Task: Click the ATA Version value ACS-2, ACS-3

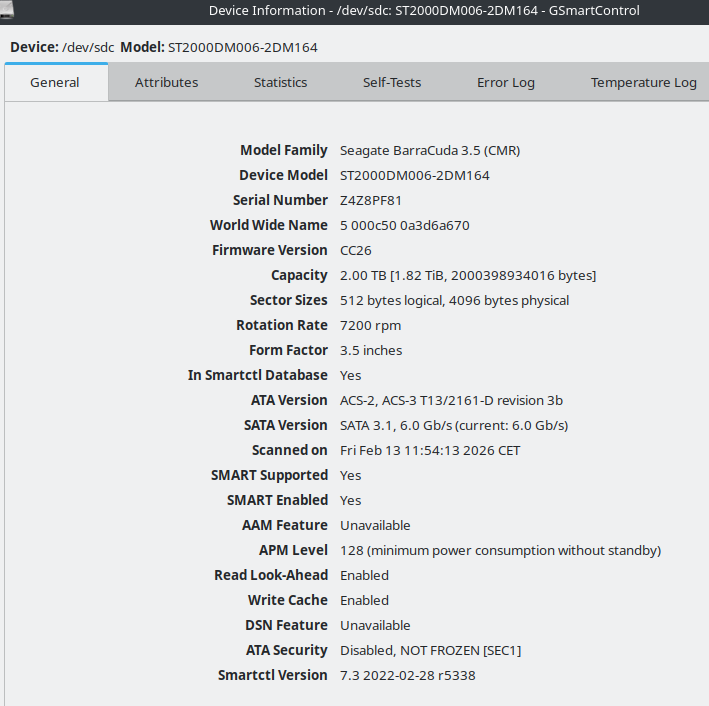Action: [x=451, y=400]
